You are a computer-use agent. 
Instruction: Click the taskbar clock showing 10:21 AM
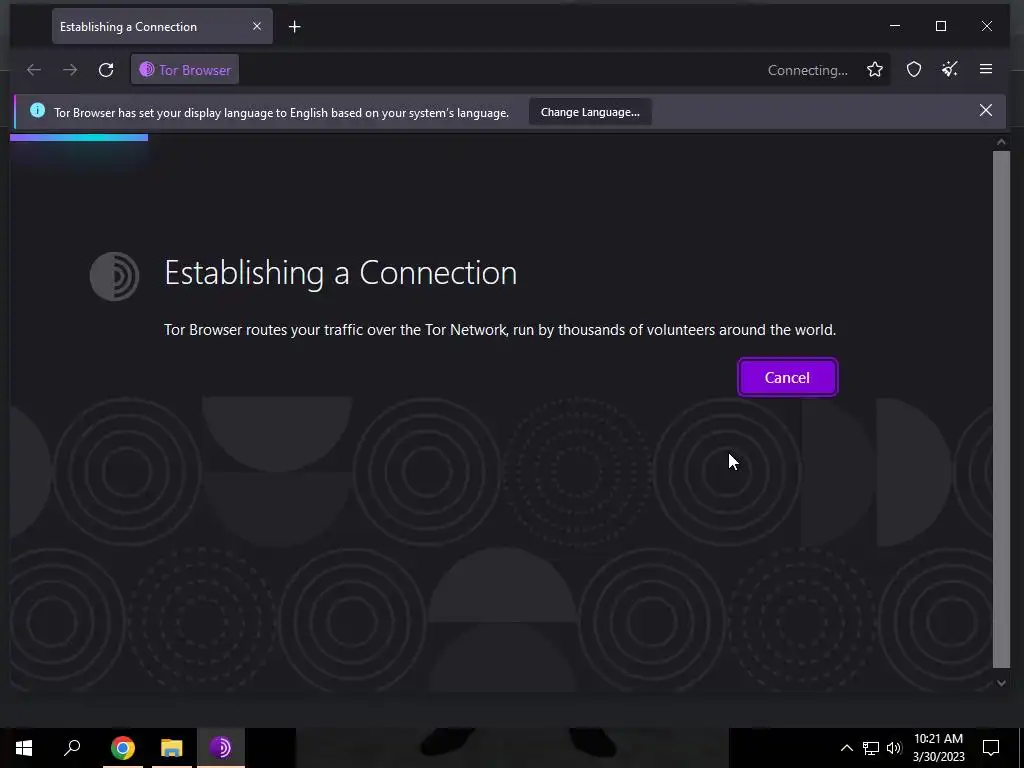click(x=938, y=748)
